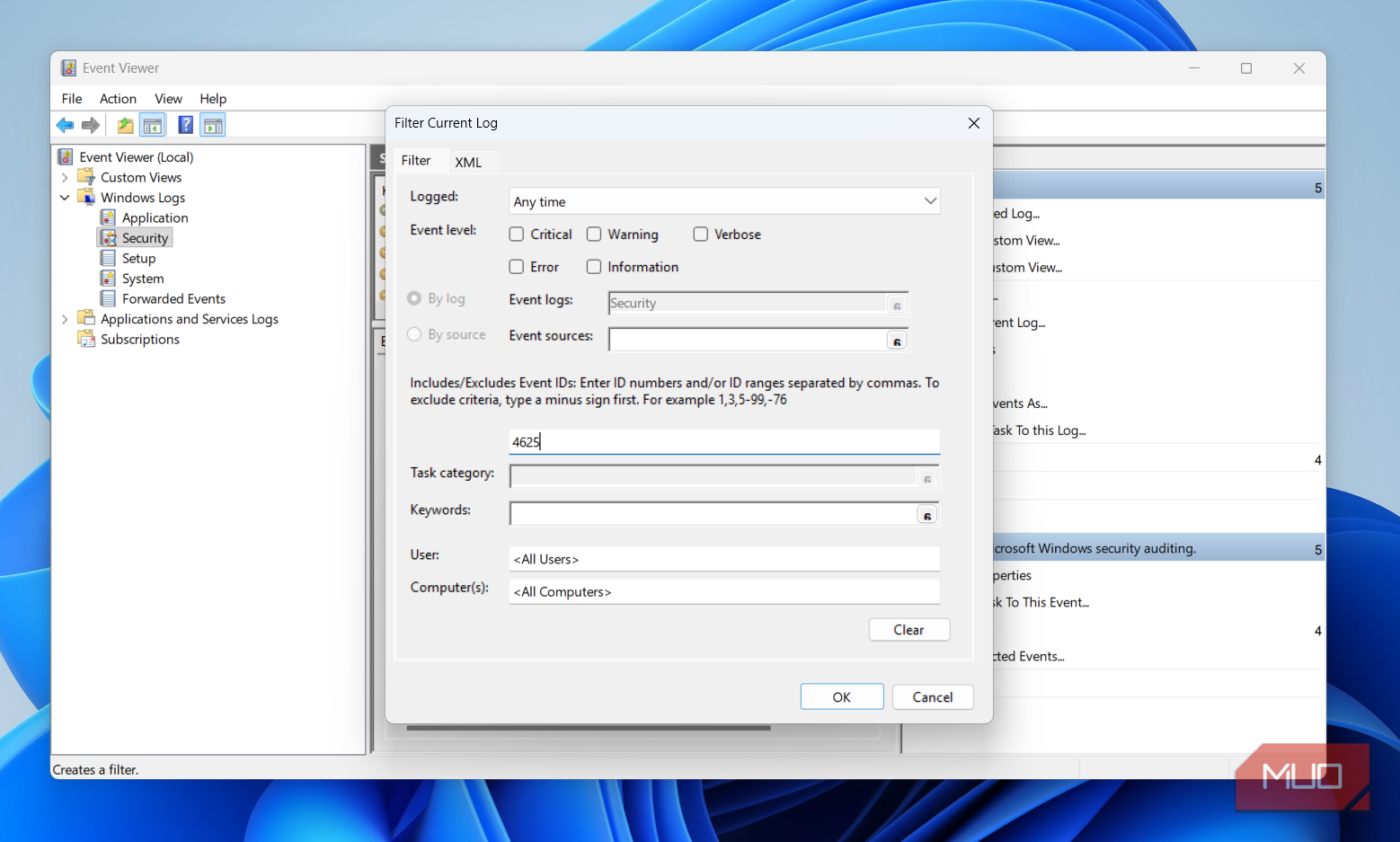Open the Action menu
The width and height of the screenshot is (1400, 842).
(118, 99)
